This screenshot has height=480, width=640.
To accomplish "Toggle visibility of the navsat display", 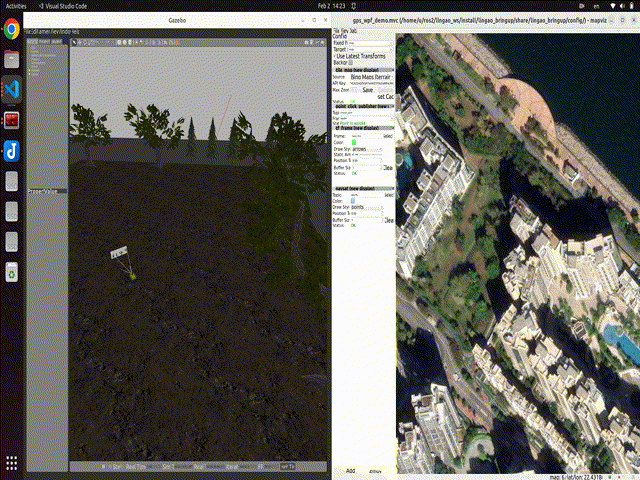I will click(x=334, y=188).
